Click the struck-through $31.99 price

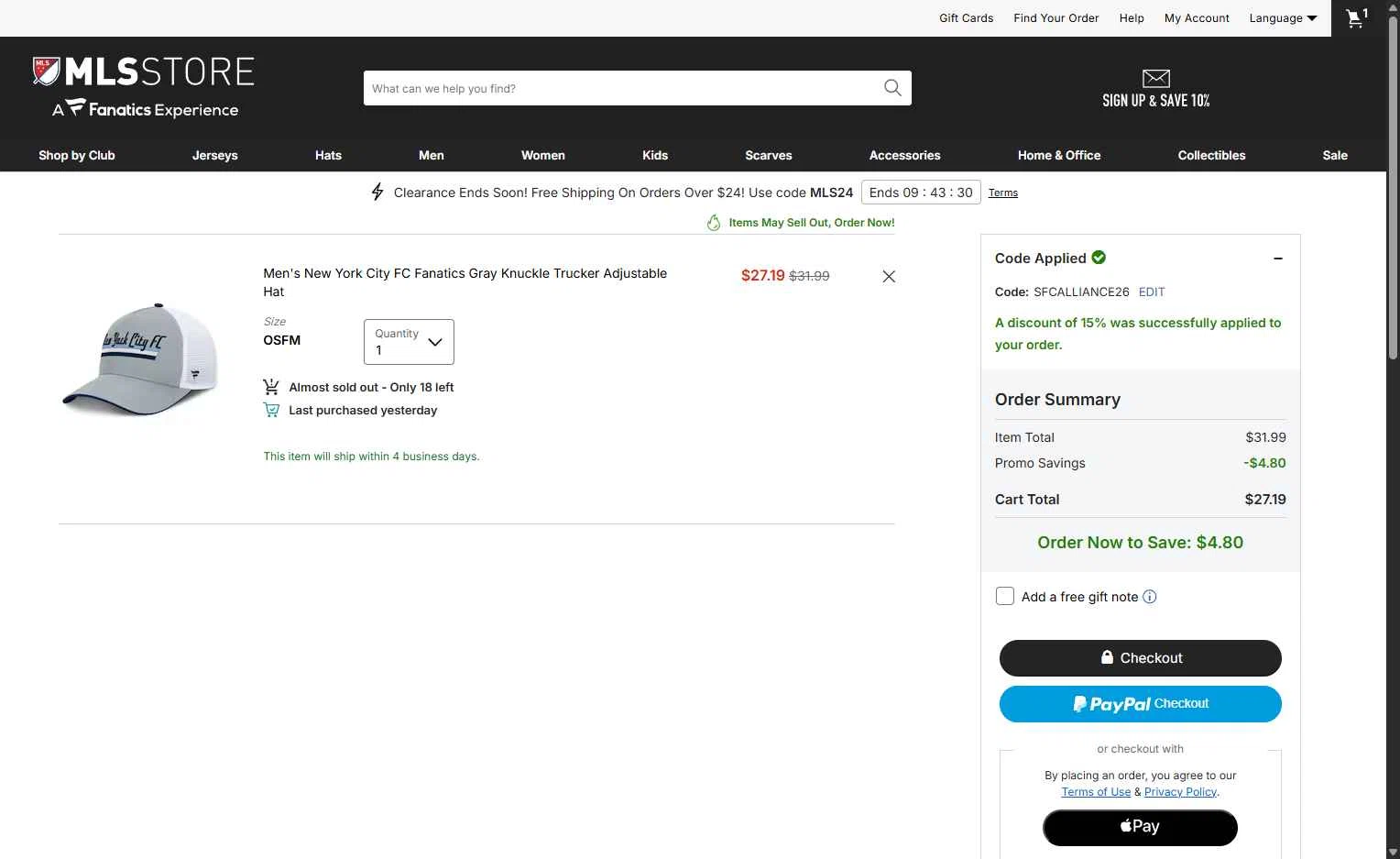809,275
